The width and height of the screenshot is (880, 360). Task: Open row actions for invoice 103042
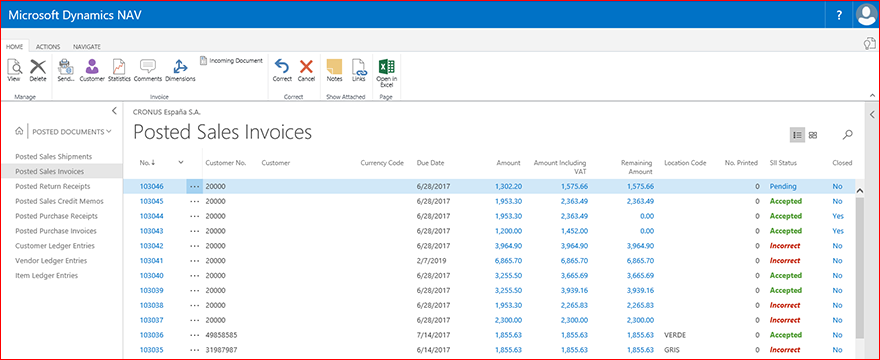coord(195,246)
